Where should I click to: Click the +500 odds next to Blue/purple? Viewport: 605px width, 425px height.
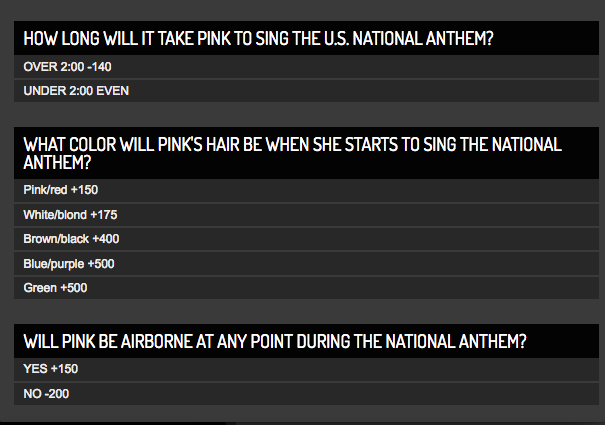[101, 264]
